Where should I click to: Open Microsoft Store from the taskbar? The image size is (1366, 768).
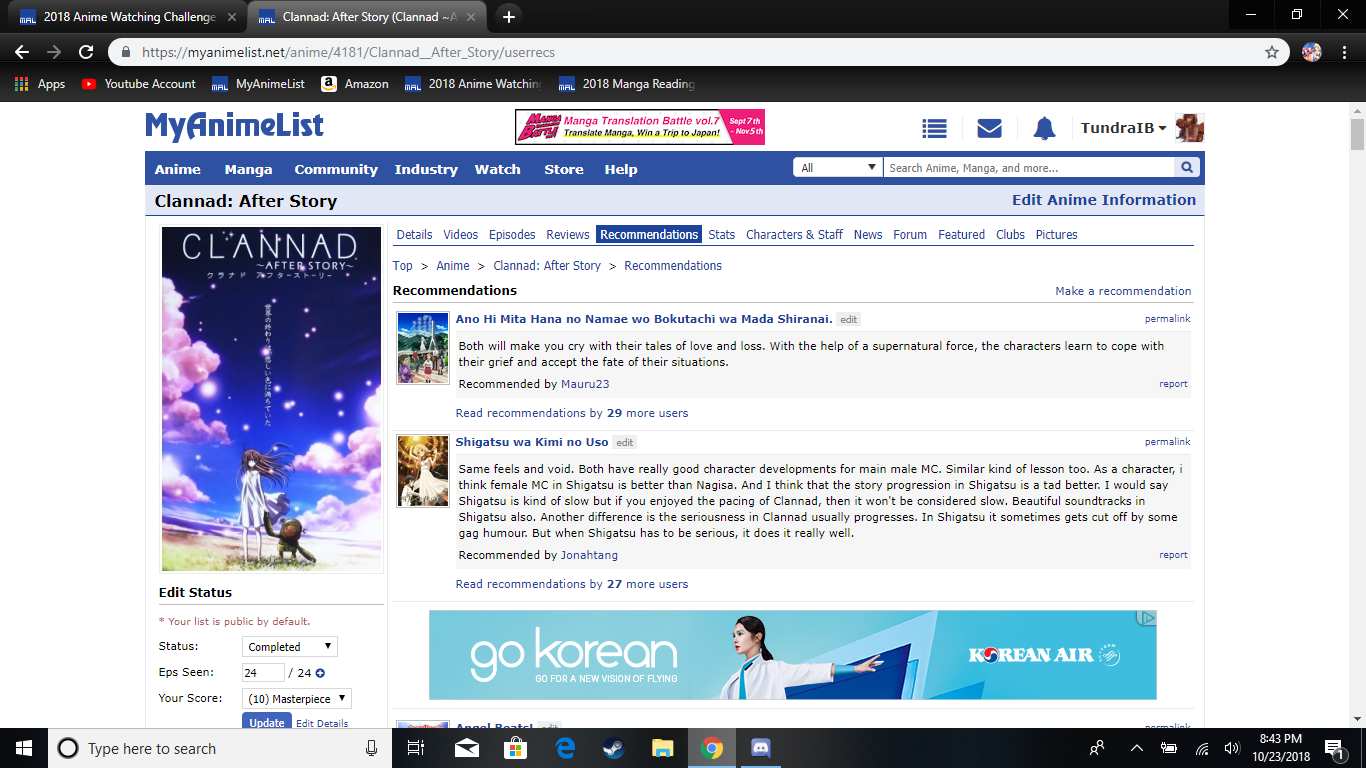pyautogui.click(x=515, y=748)
